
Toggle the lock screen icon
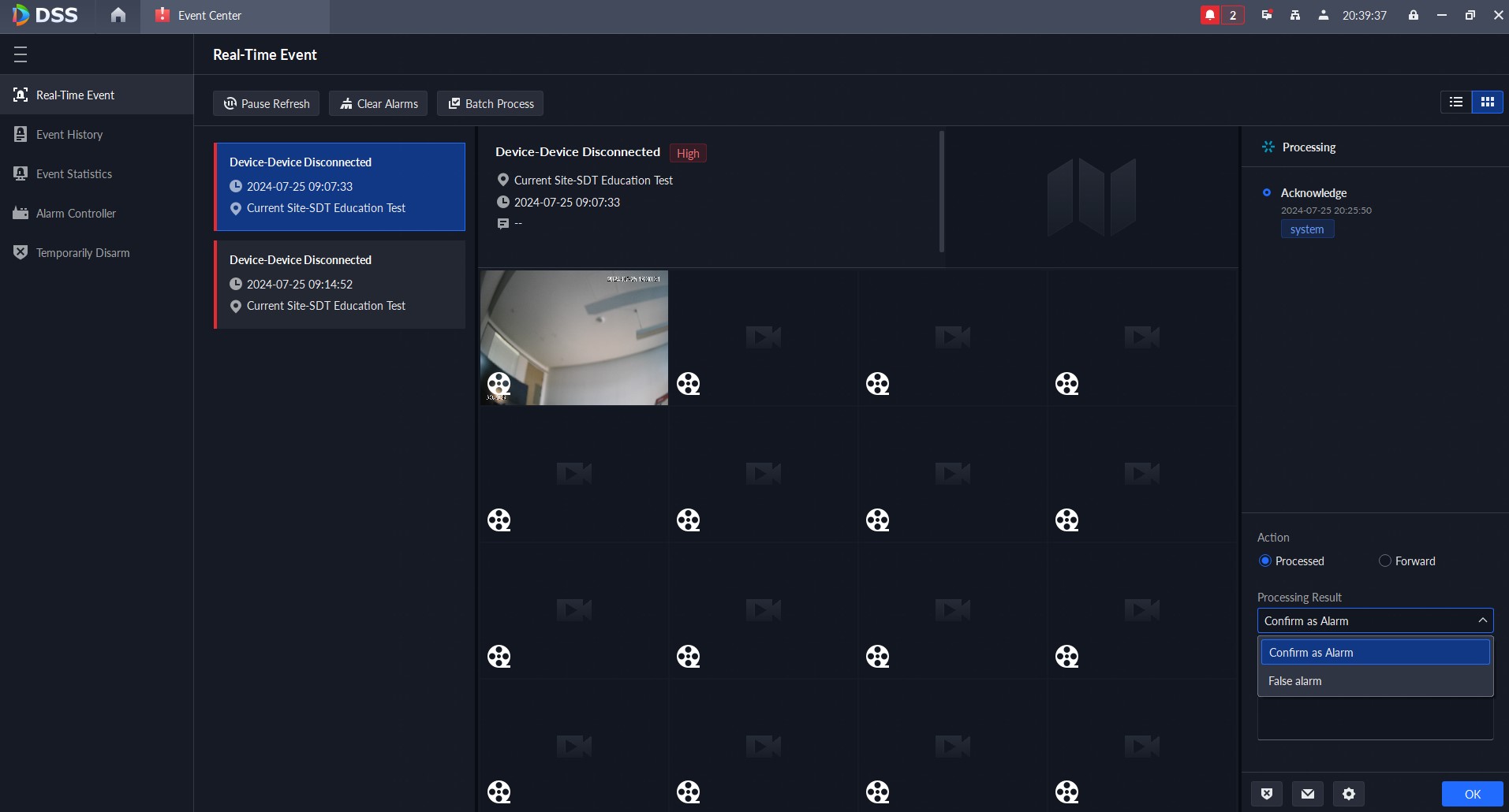point(1413,15)
